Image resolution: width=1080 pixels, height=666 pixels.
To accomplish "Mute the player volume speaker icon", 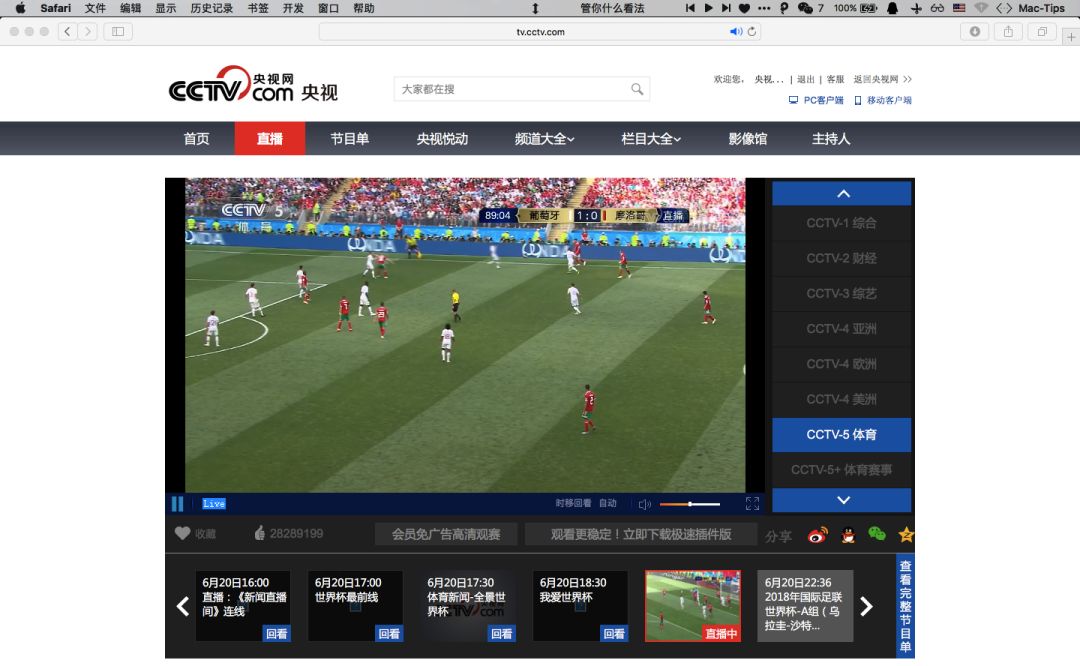I will 645,504.
